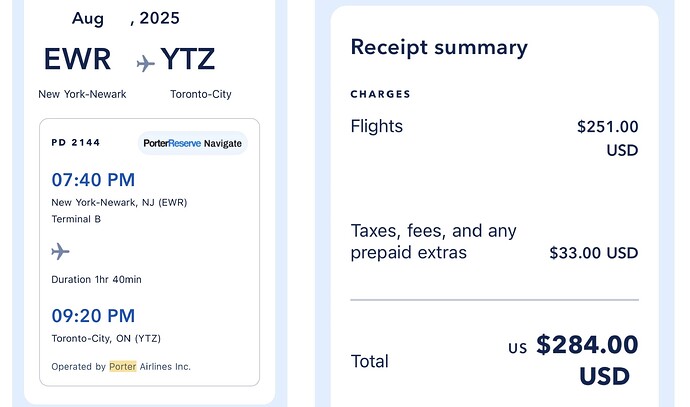Image resolution: width=690 pixels, height=407 pixels.
Task: Click the Terminal B label
Action: coord(76,219)
